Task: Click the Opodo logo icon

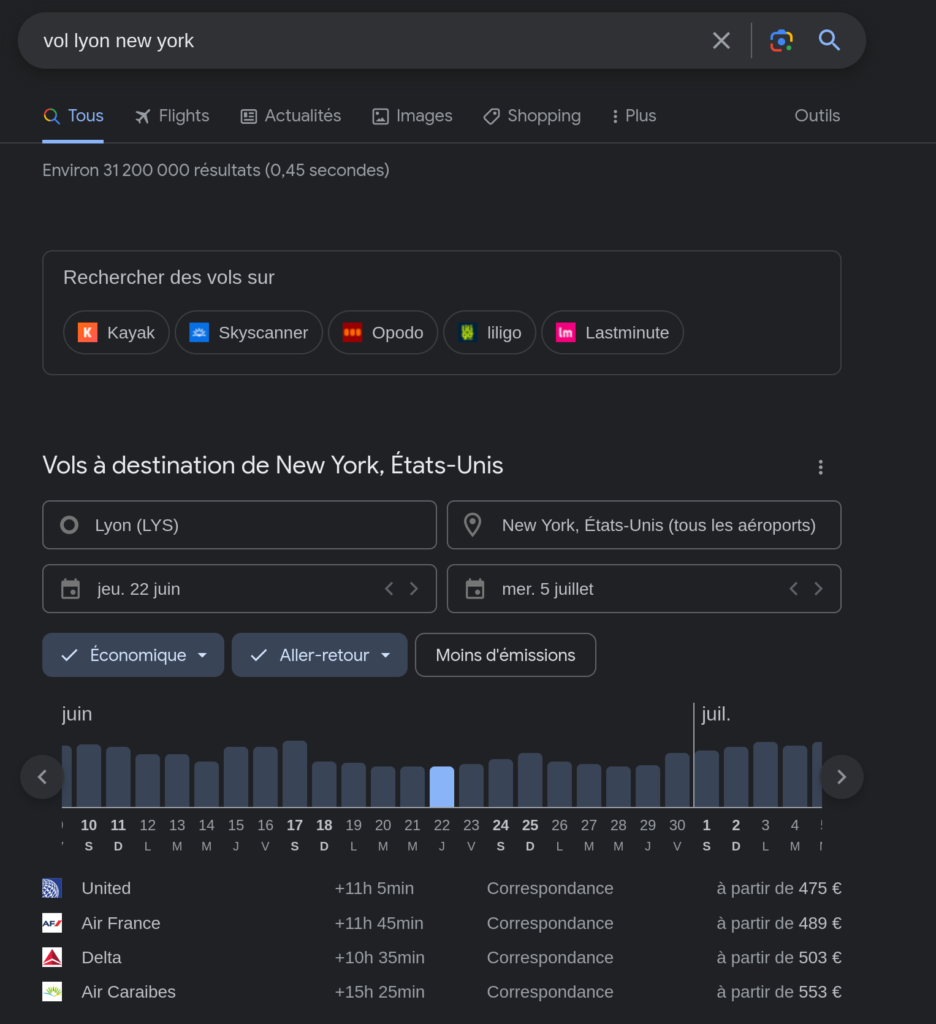Action: pos(353,332)
